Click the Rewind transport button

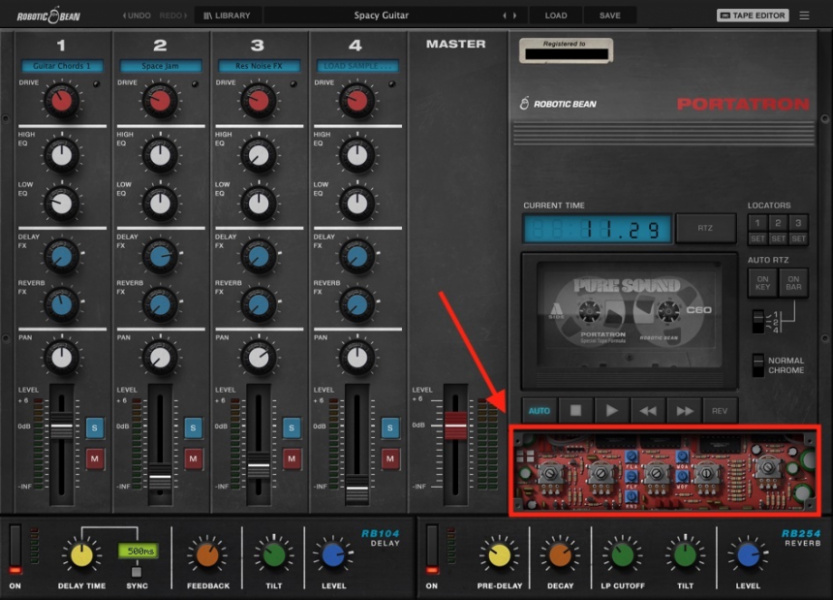point(648,410)
